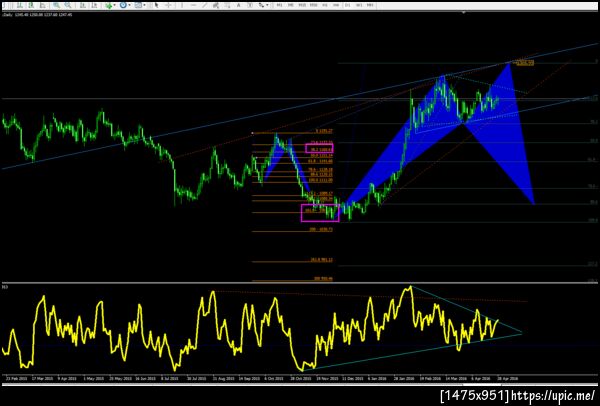600x406 pixels.
Task: Switch to M1 timeframe
Action: point(279,5)
